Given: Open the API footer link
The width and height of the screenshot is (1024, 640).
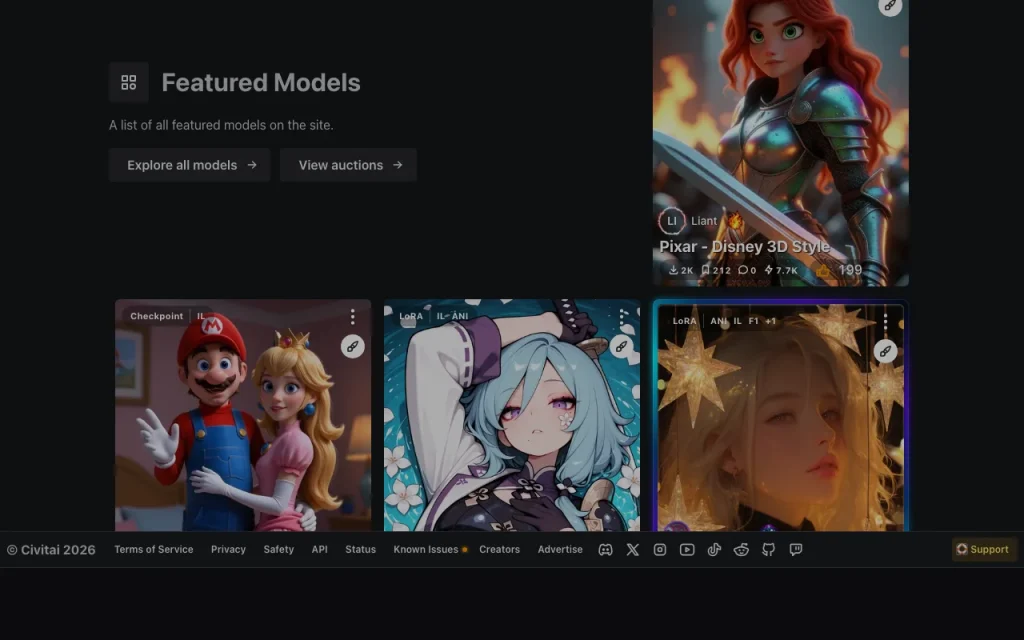Looking at the screenshot, I should 319,550.
